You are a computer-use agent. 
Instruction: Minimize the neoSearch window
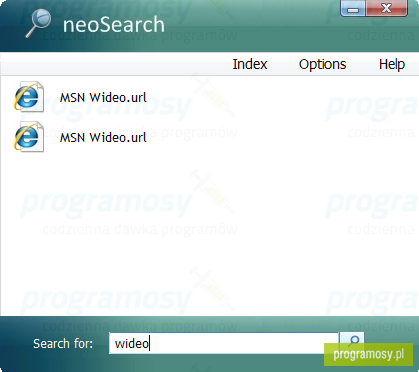tap(353, 8)
